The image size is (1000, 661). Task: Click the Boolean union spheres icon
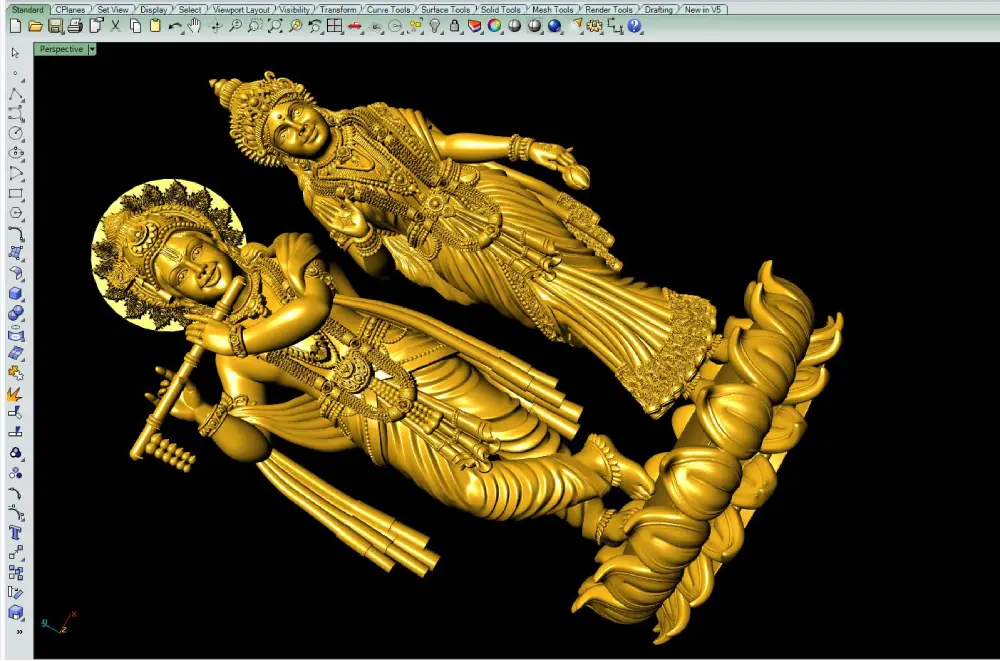point(15,313)
